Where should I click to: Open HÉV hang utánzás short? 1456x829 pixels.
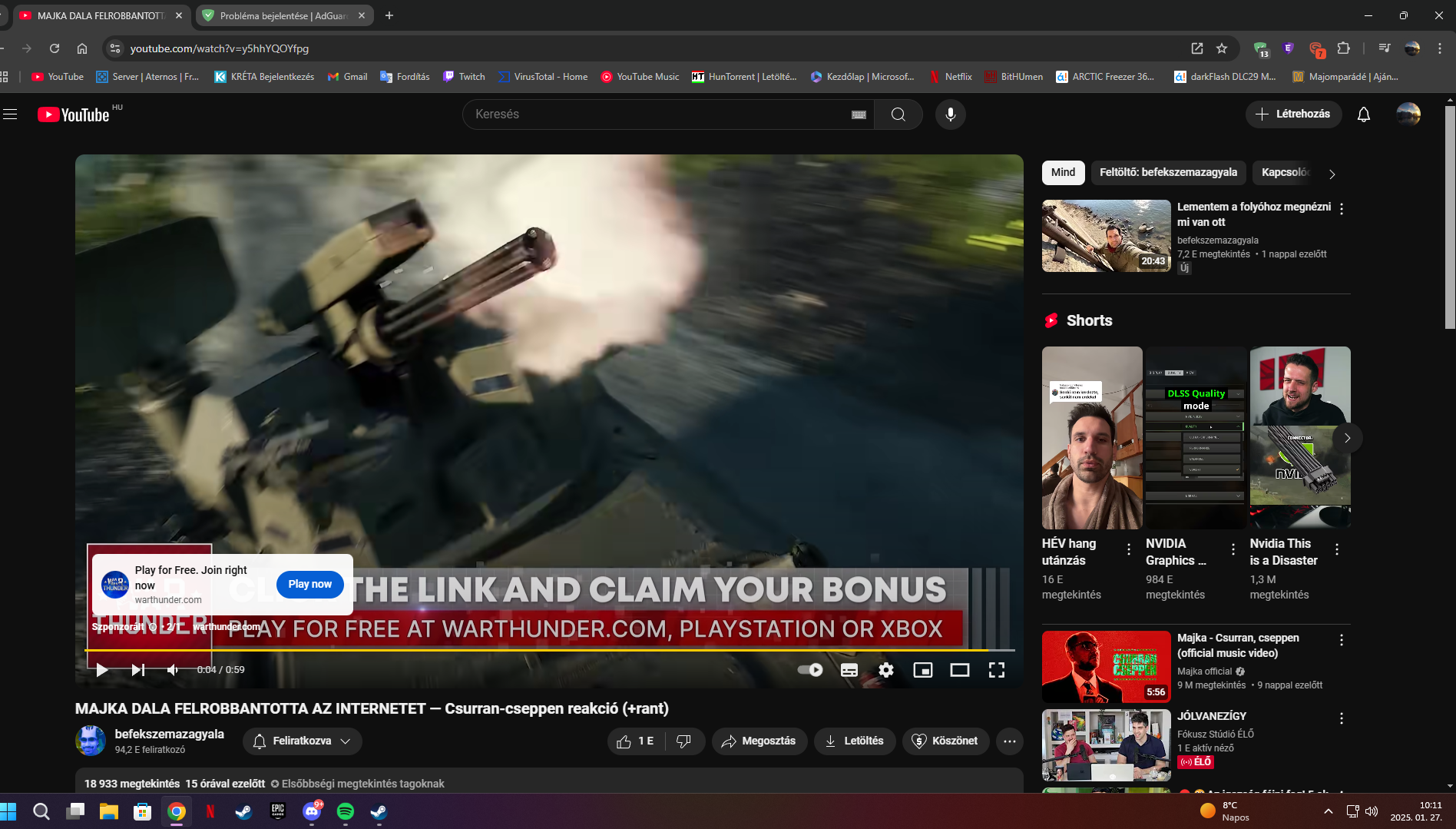point(1091,438)
